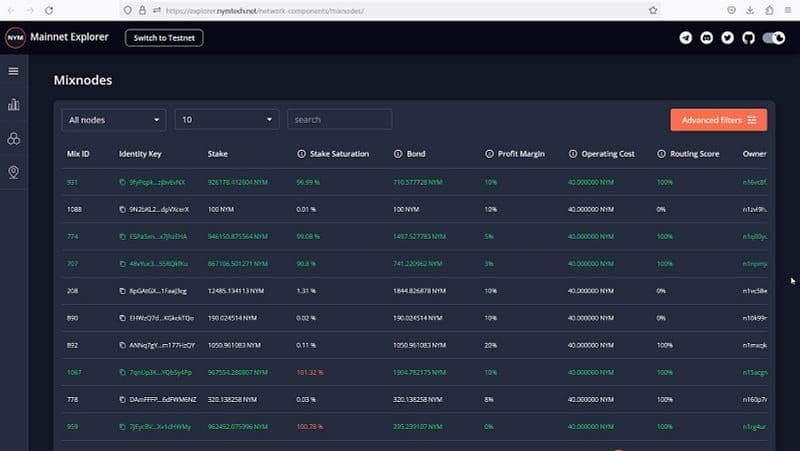Open the network components sidebar icon
Viewport: 800px width, 451px height.
14,138
